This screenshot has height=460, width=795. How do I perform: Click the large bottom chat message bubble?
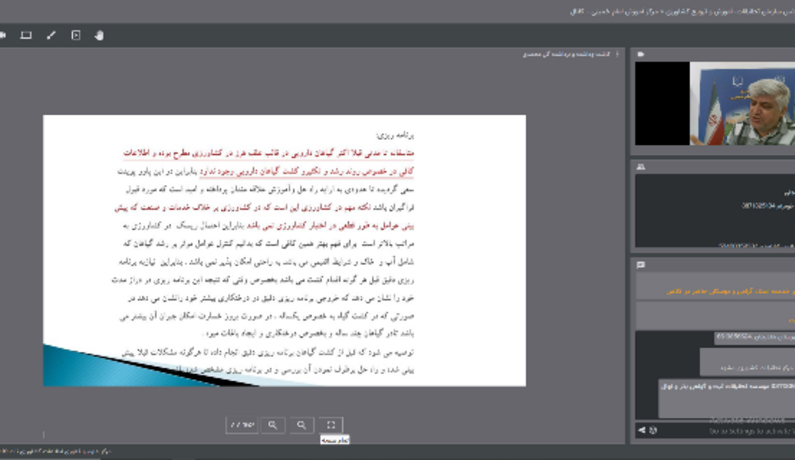coord(727,399)
